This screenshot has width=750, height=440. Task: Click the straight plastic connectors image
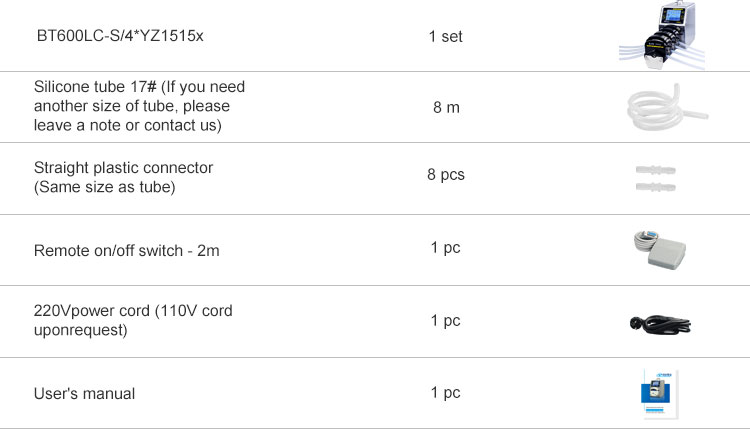point(655,178)
